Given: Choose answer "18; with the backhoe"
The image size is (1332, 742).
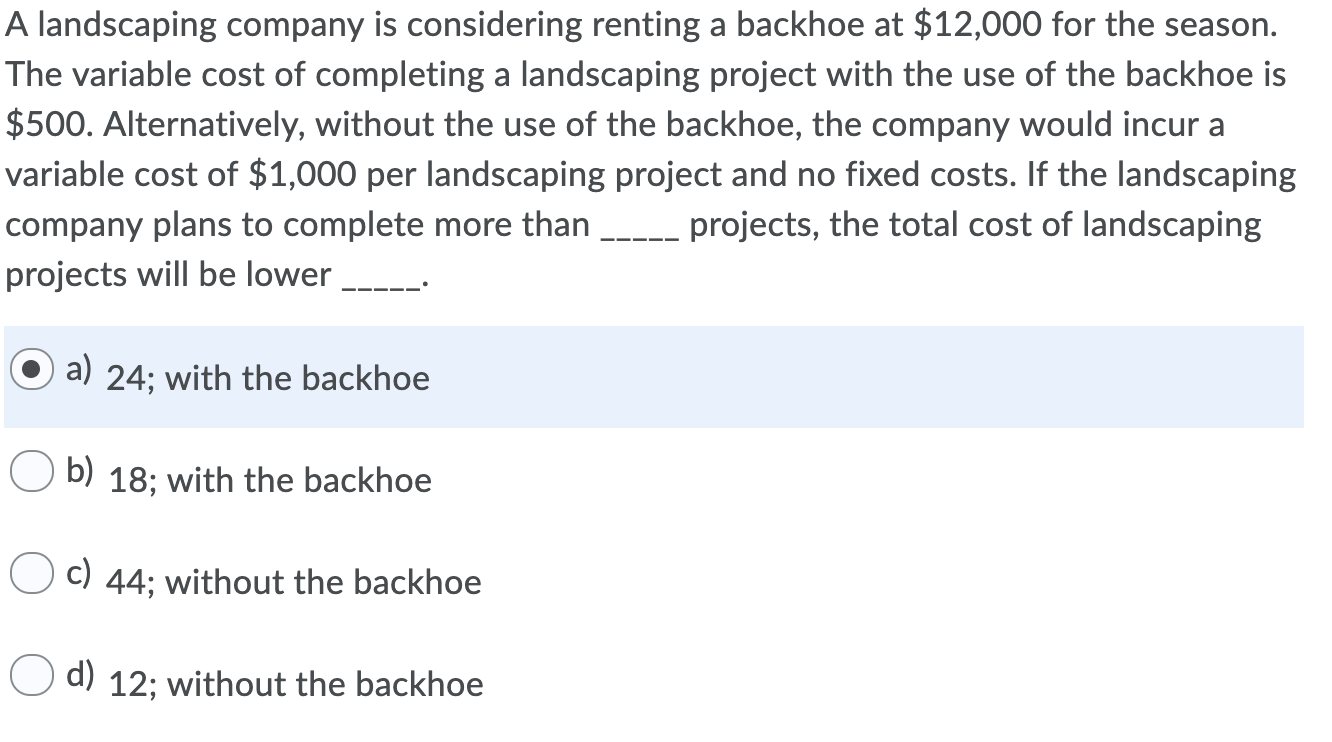Looking at the screenshot, I should tap(272, 482).
